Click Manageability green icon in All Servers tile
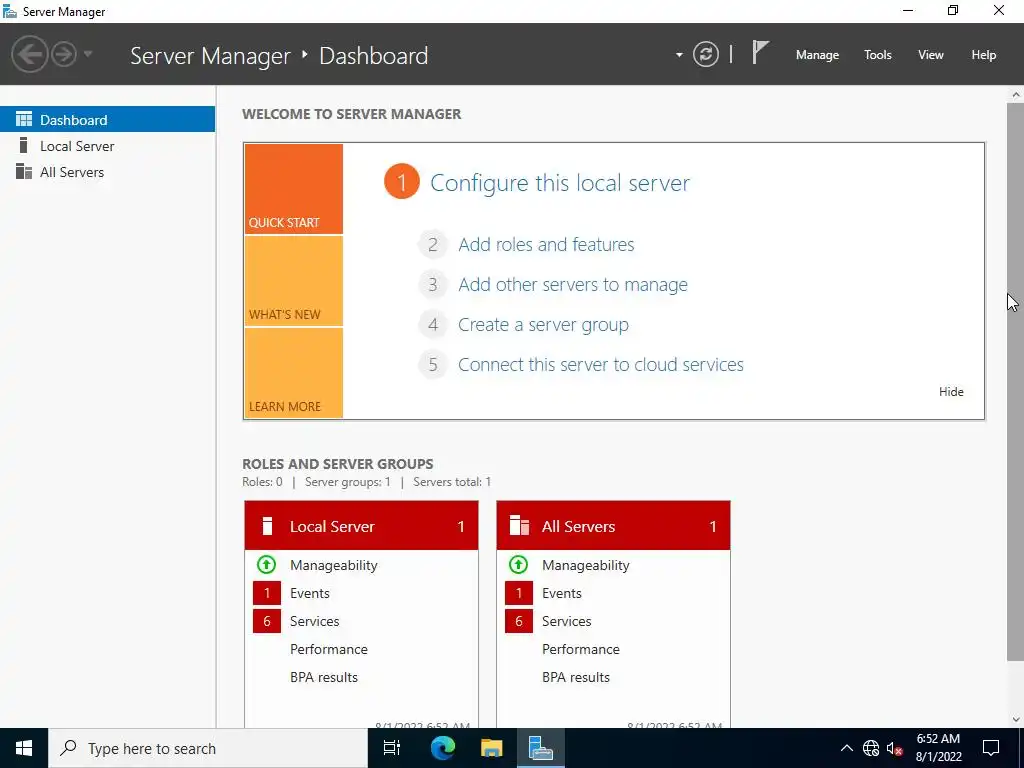The width and height of the screenshot is (1024, 768). click(x=519, y=564)
